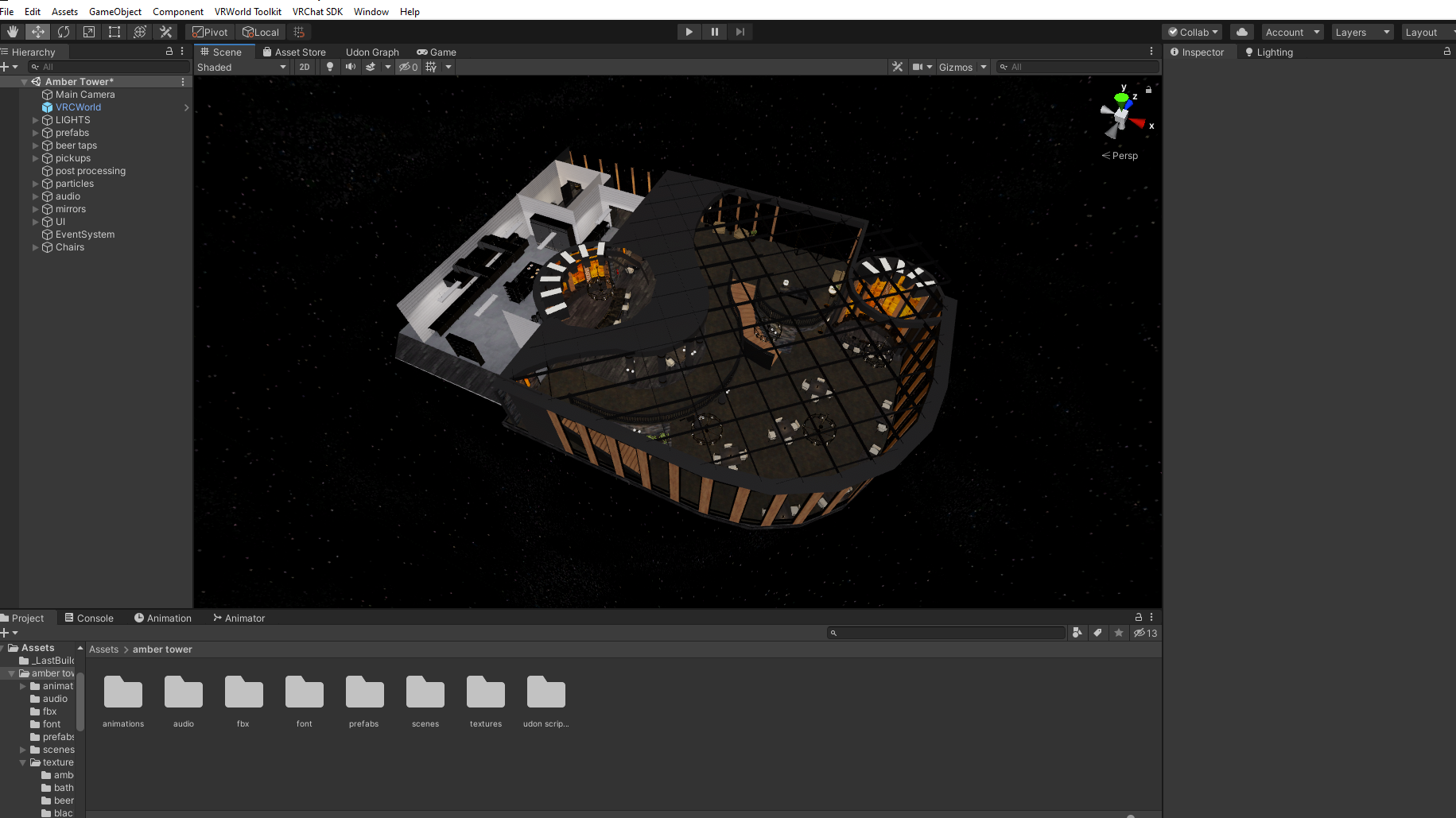Switch to the Console tab
Image resolution: width=1456 pixels, height=818 pixels.
coord(89,618)
